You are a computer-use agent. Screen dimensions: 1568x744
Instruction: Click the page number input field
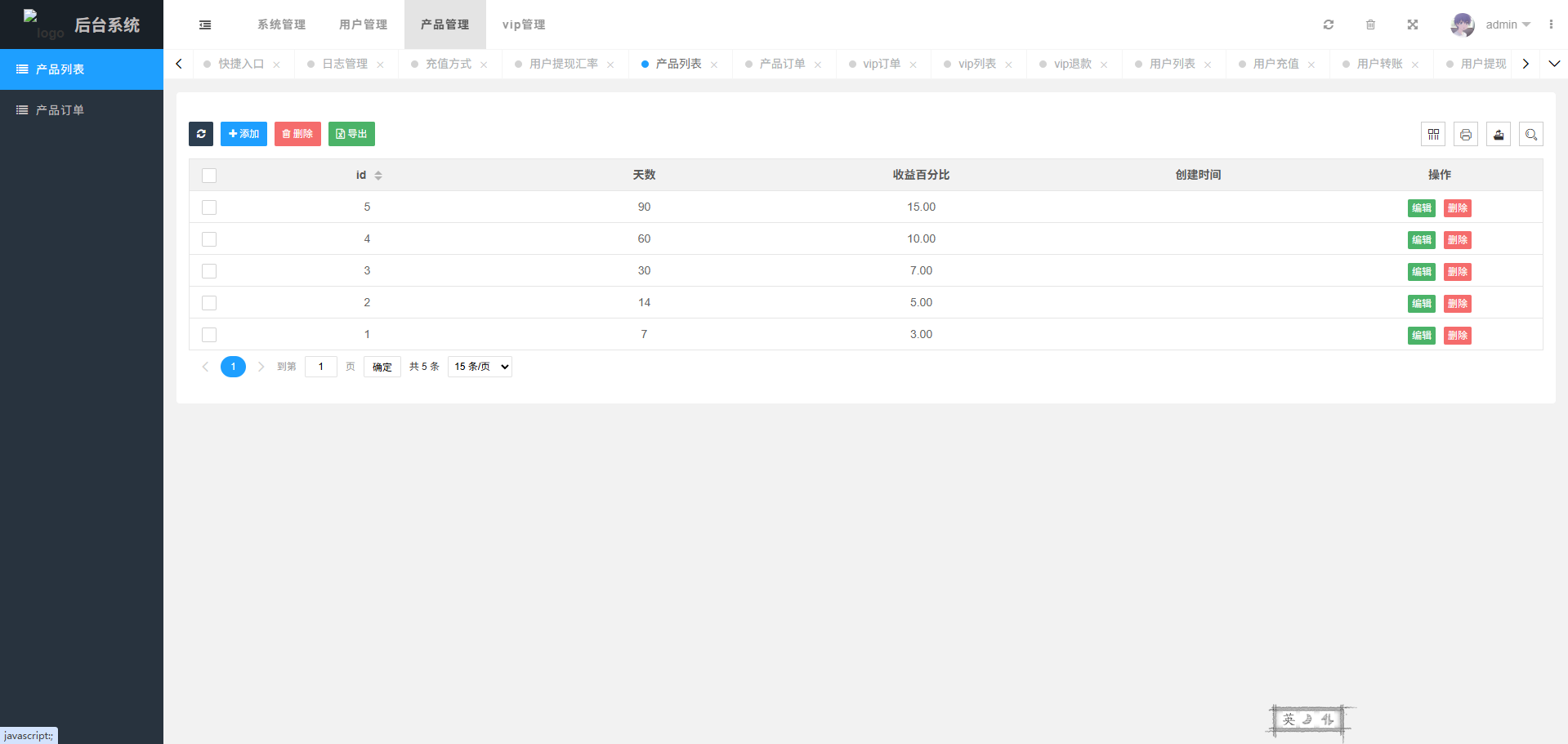(321, 367)
